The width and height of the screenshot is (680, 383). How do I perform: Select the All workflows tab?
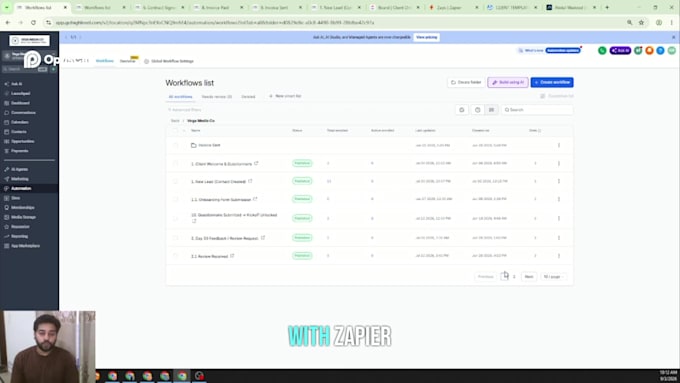pos(180,96)
